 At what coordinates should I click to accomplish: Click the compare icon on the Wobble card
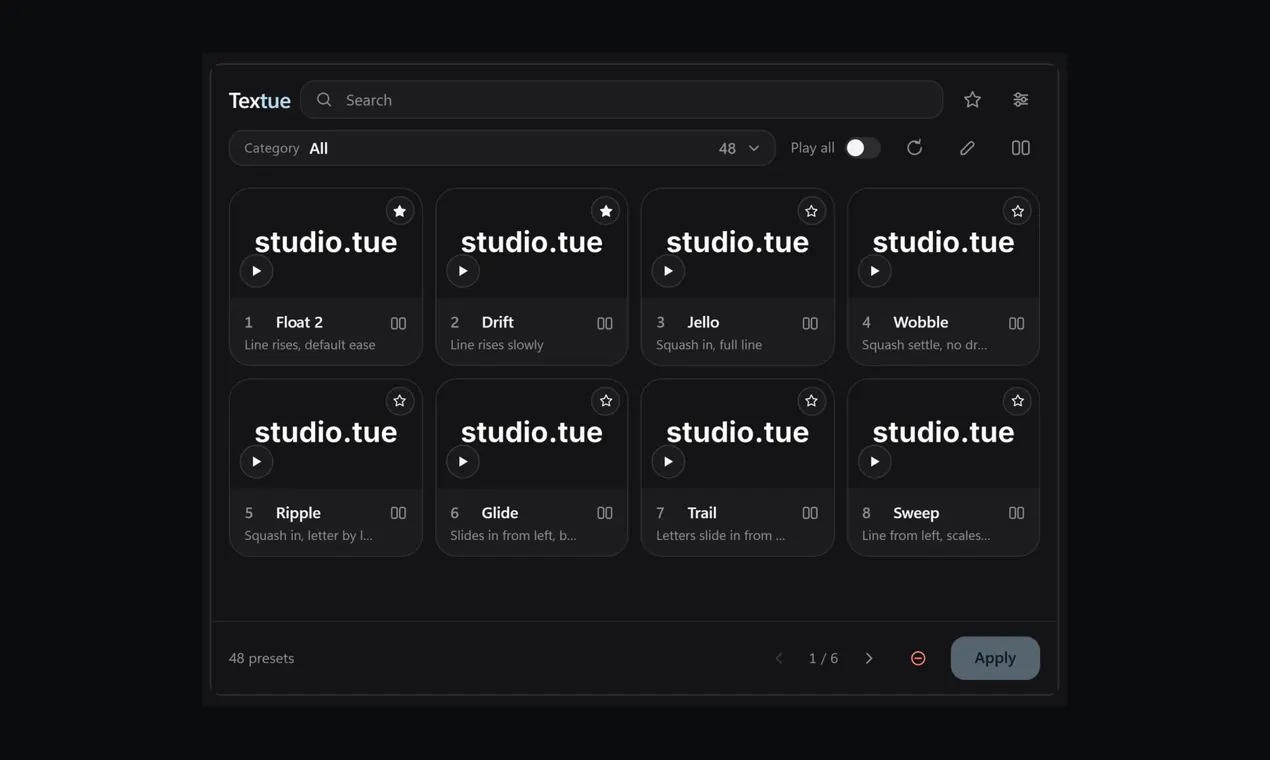click(x=1016, y=323)
